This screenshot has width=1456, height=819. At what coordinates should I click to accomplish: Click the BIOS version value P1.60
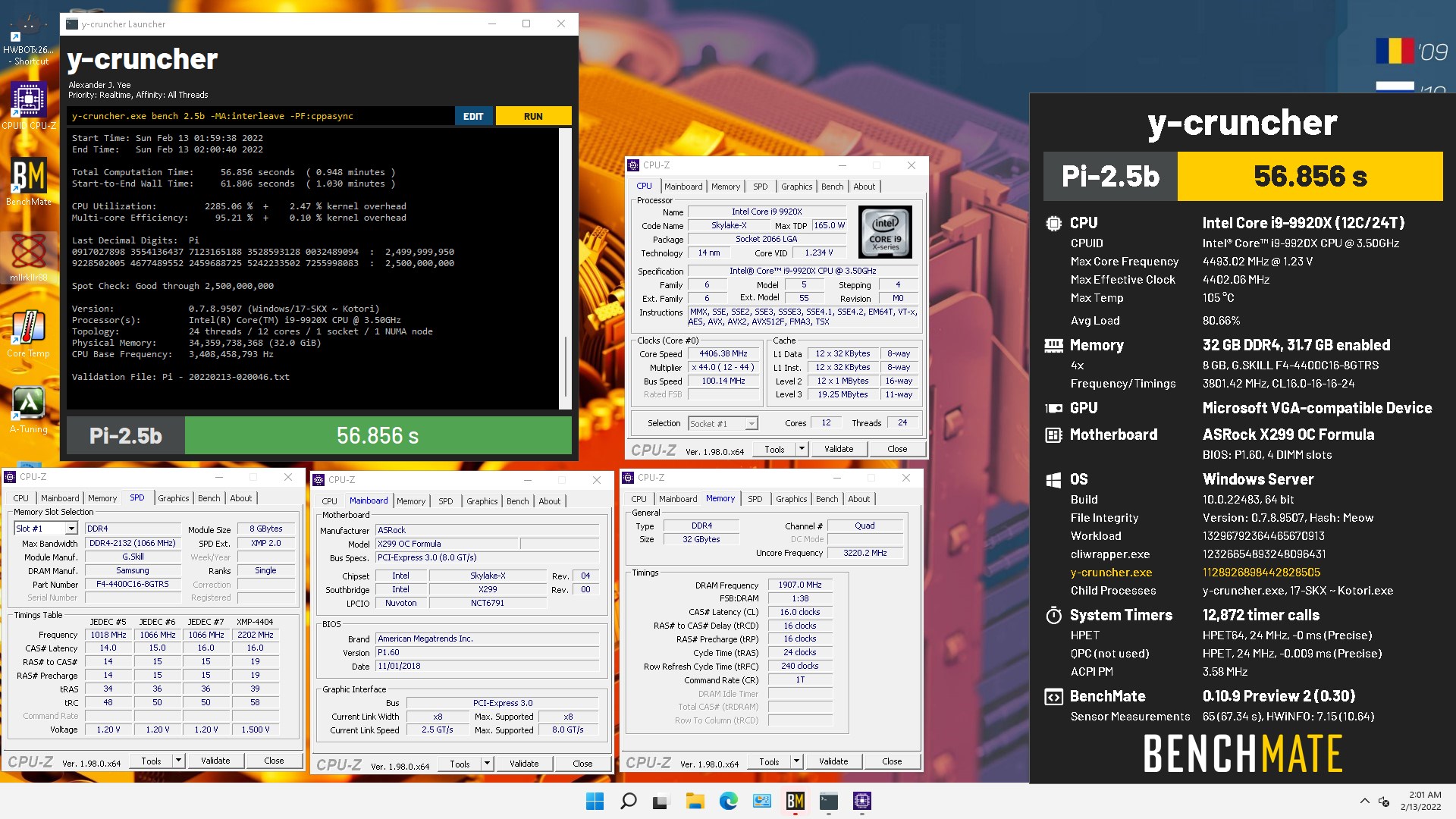(x=488, y=652)
